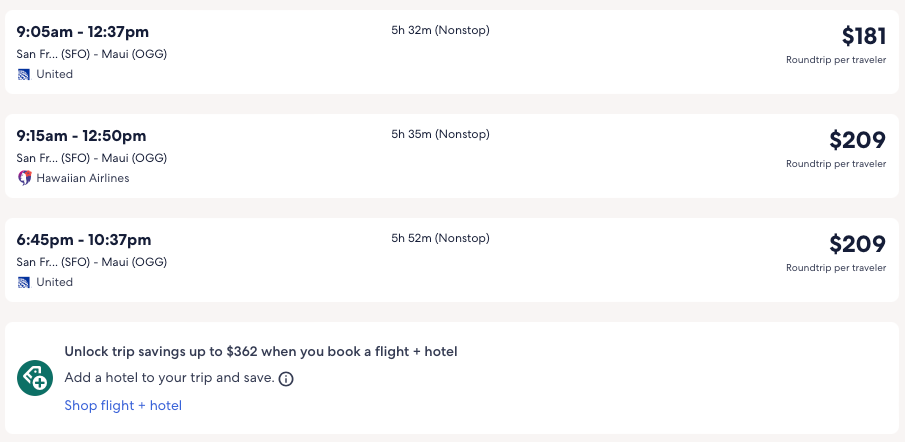Select the 6:45pm - 10:37pm United flight
905x442 pixels.
pyautogui.click(x=84, y=239)
